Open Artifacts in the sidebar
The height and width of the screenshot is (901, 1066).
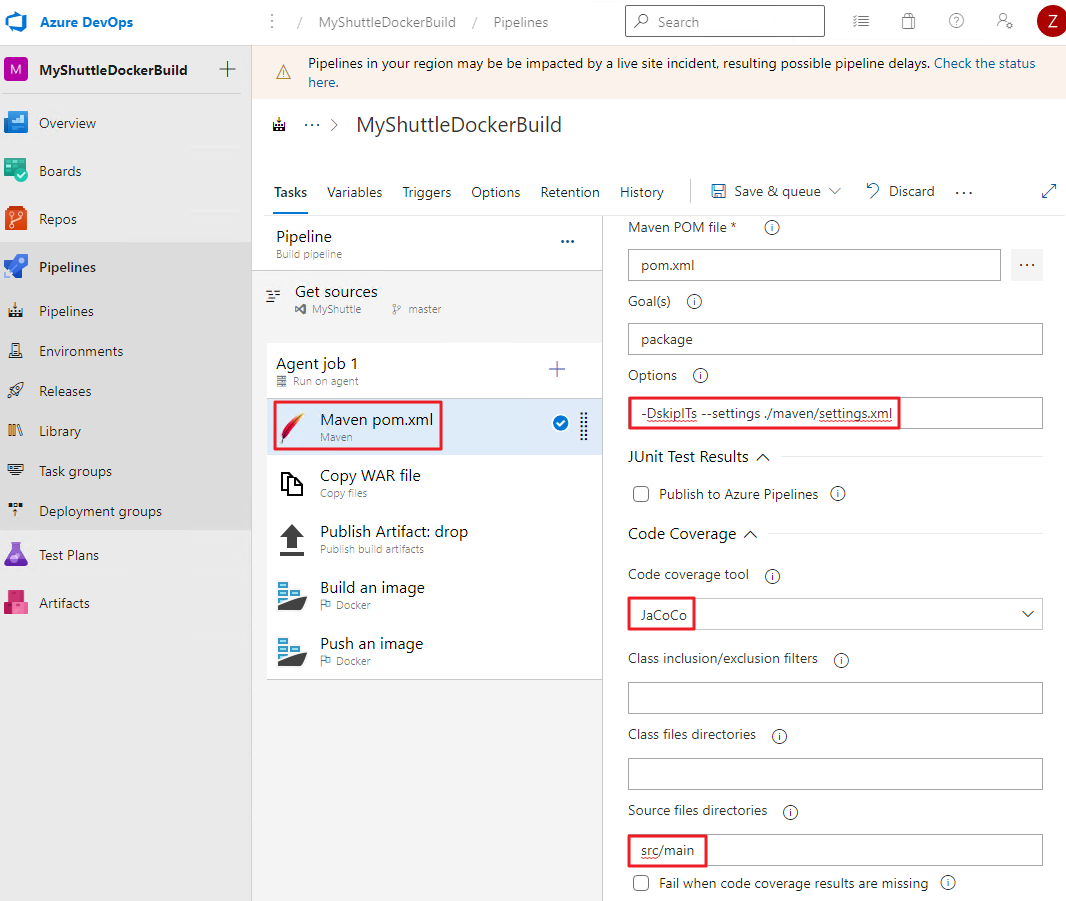point(64,603)
